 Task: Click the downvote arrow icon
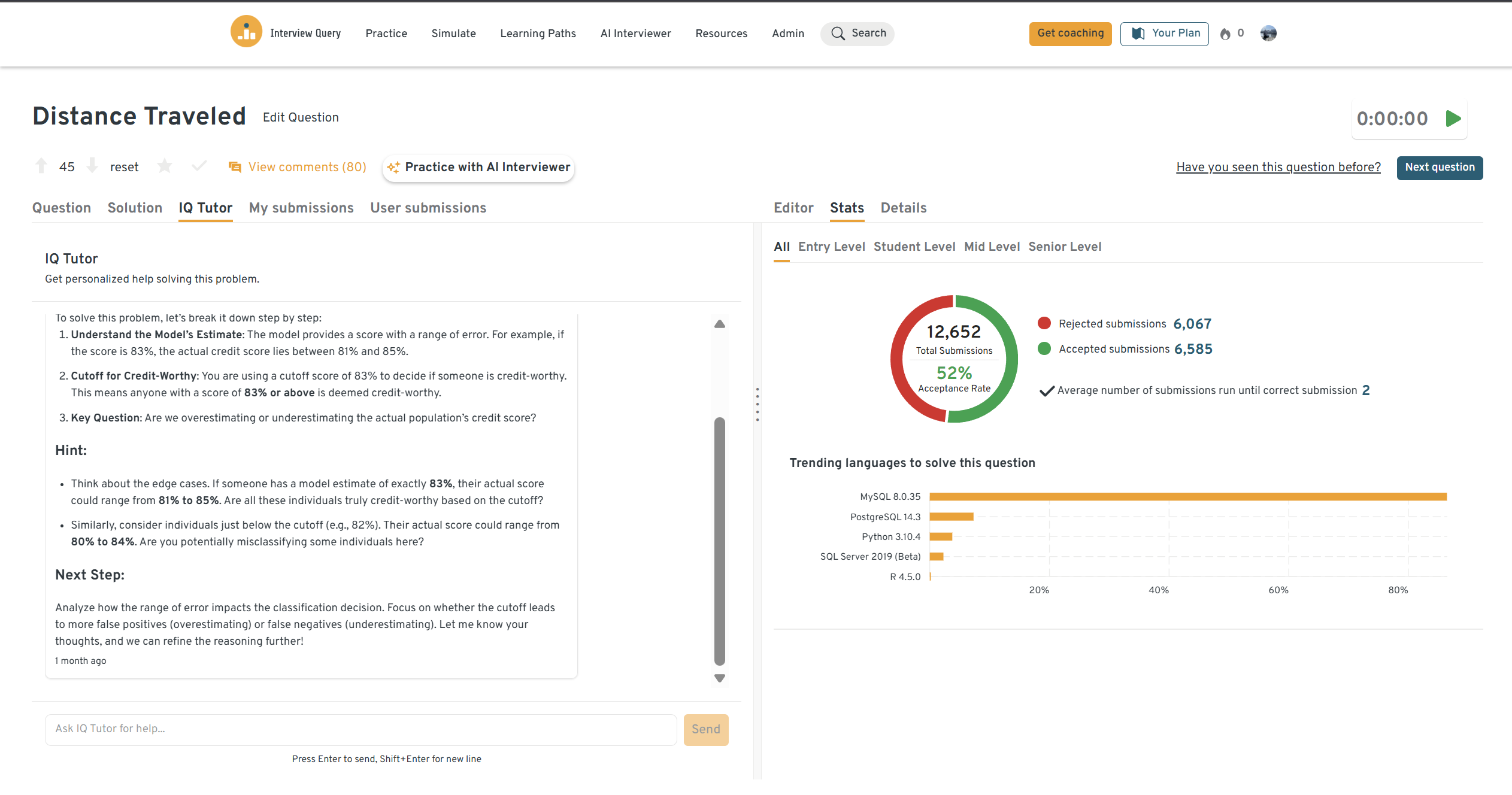tap(92, 166)
